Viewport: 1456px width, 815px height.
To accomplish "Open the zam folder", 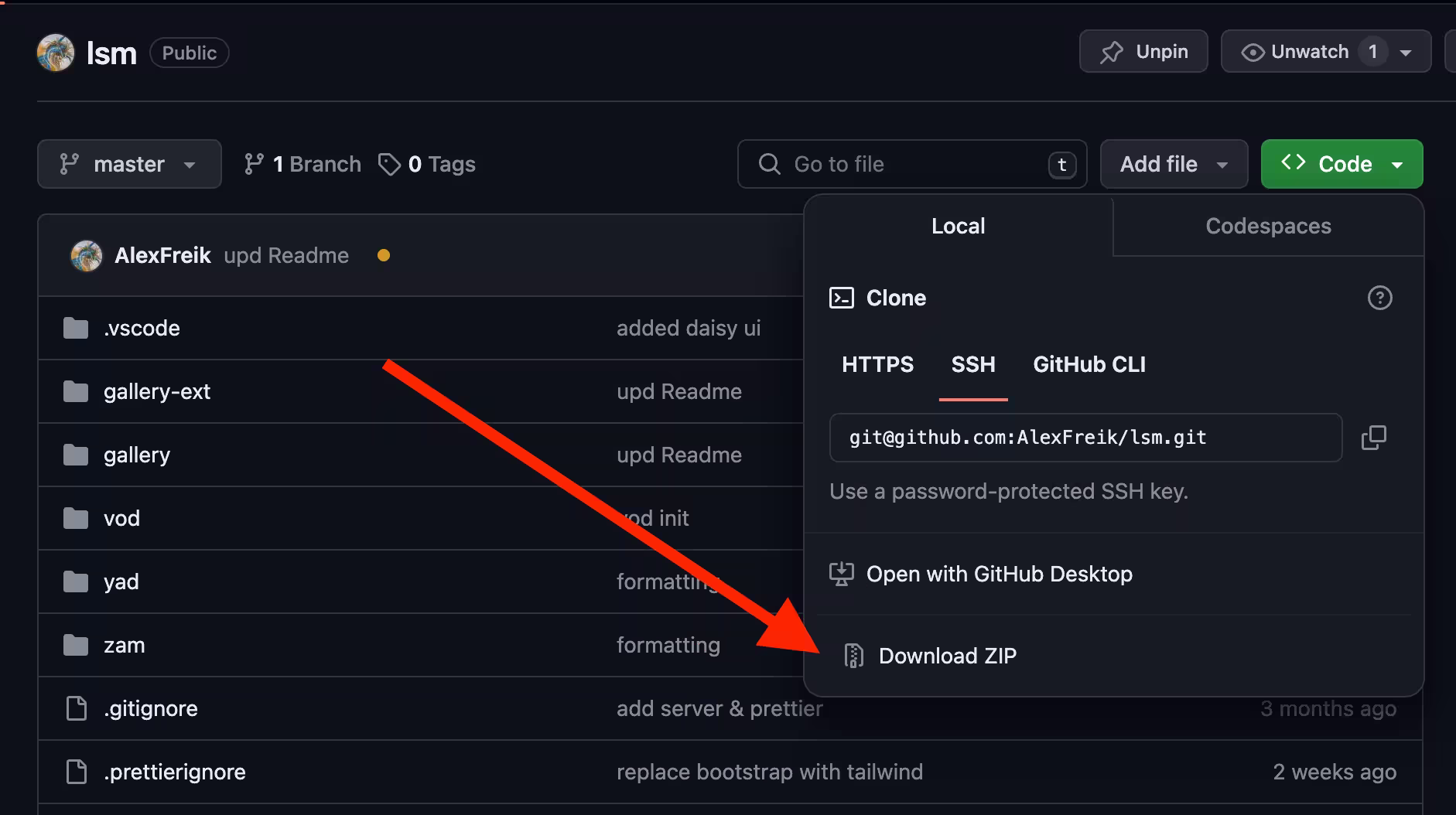I will click(125, 645).
